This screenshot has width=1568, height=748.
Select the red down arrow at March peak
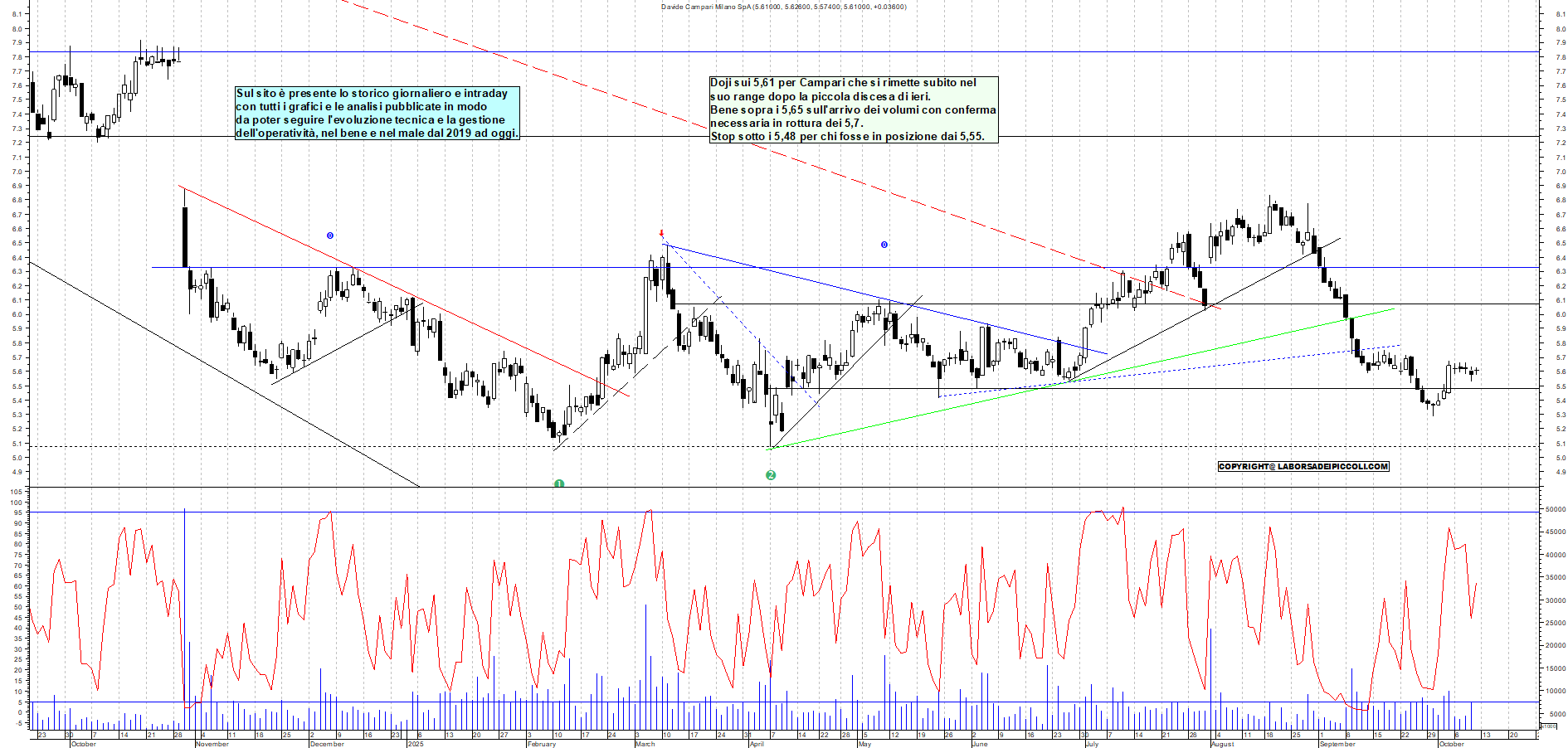pyautogui.click(x=661, y=234)
